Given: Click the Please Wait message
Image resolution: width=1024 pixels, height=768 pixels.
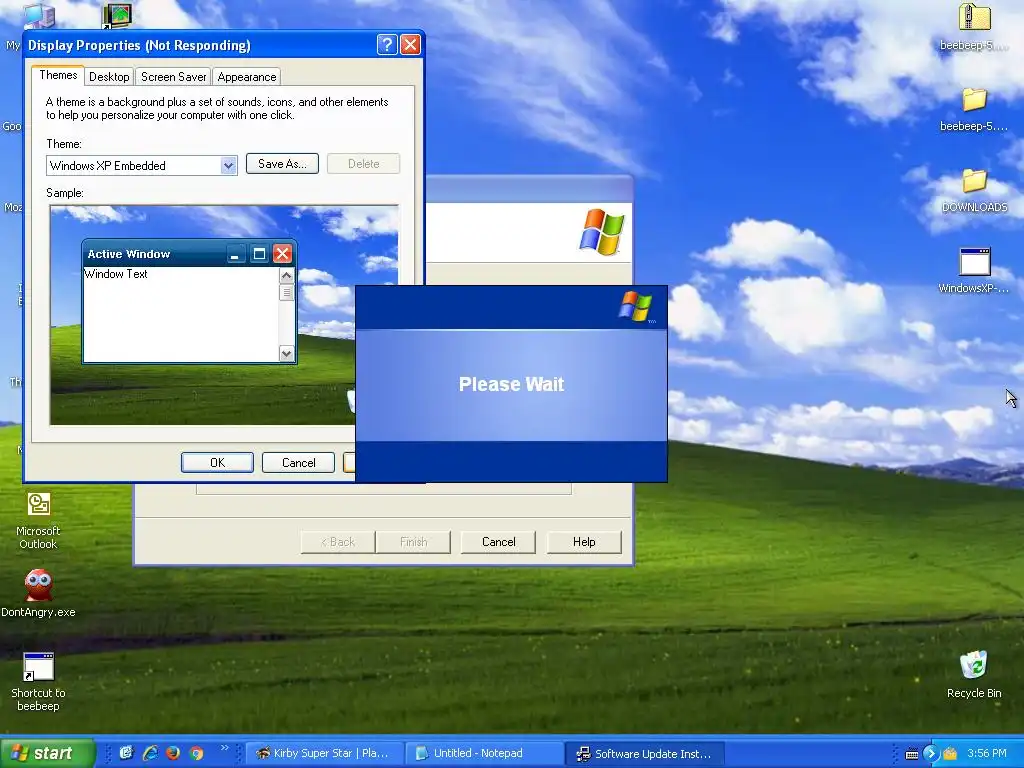Looking at the screenshot, I should click(x=511, y=384).
